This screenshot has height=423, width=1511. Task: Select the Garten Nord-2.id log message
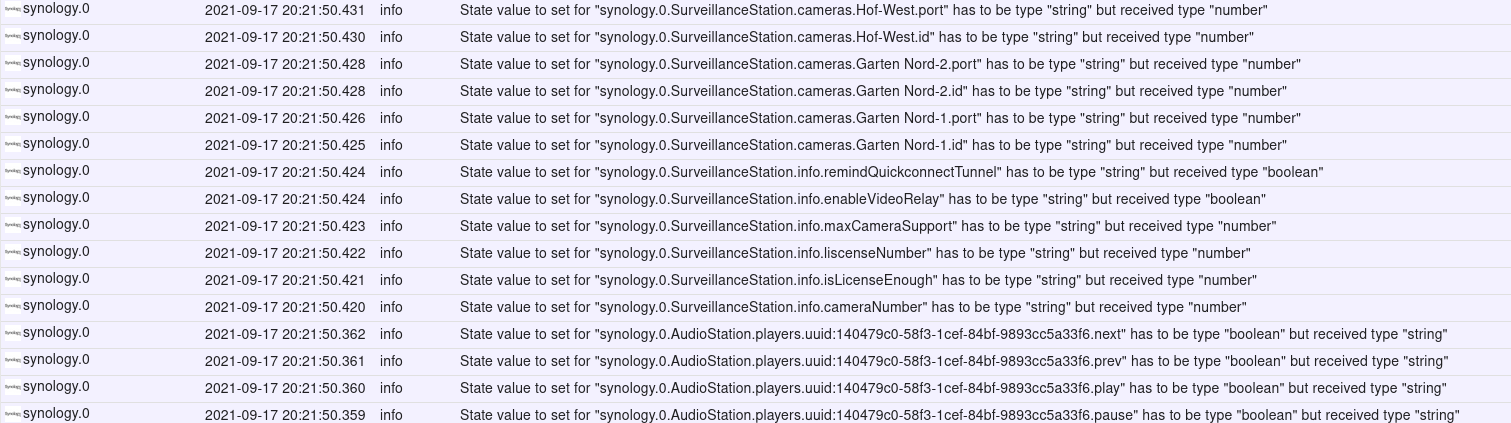tap(873, 91)
